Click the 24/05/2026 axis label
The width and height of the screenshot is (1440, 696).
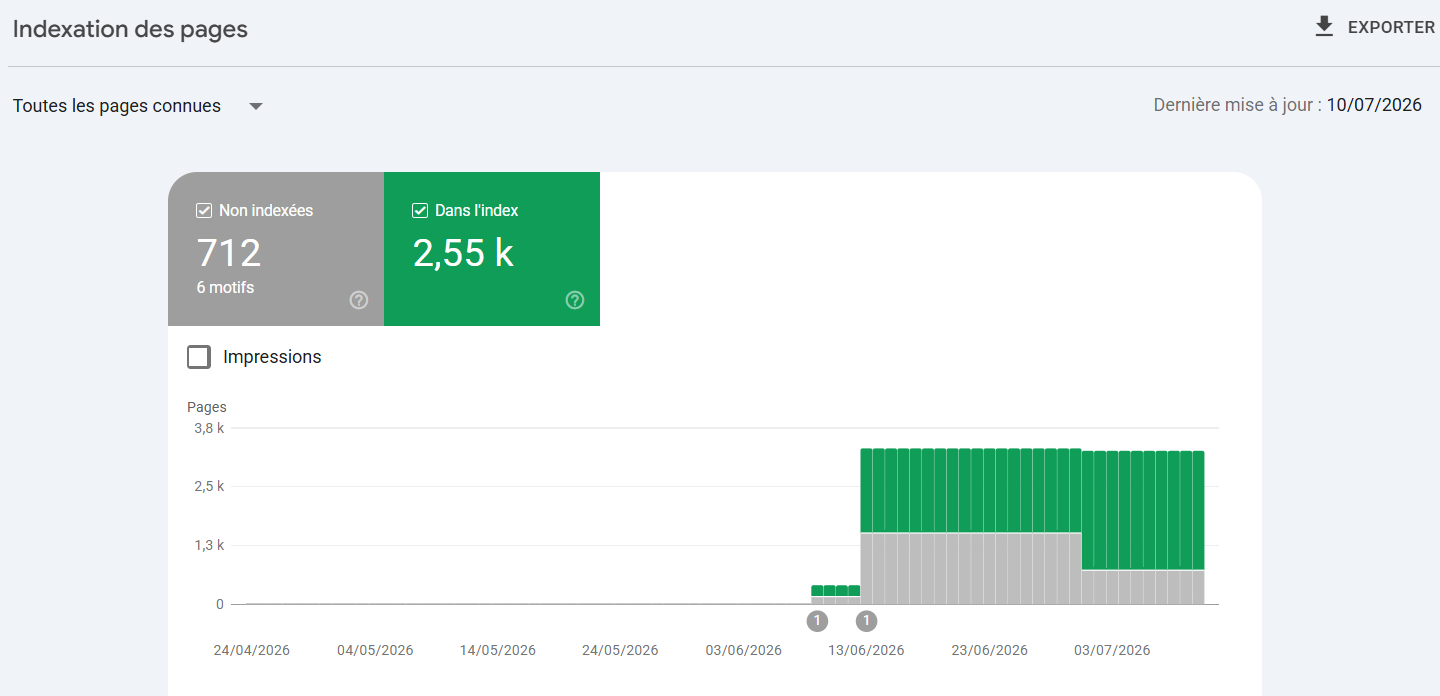(x=620, y=650)
